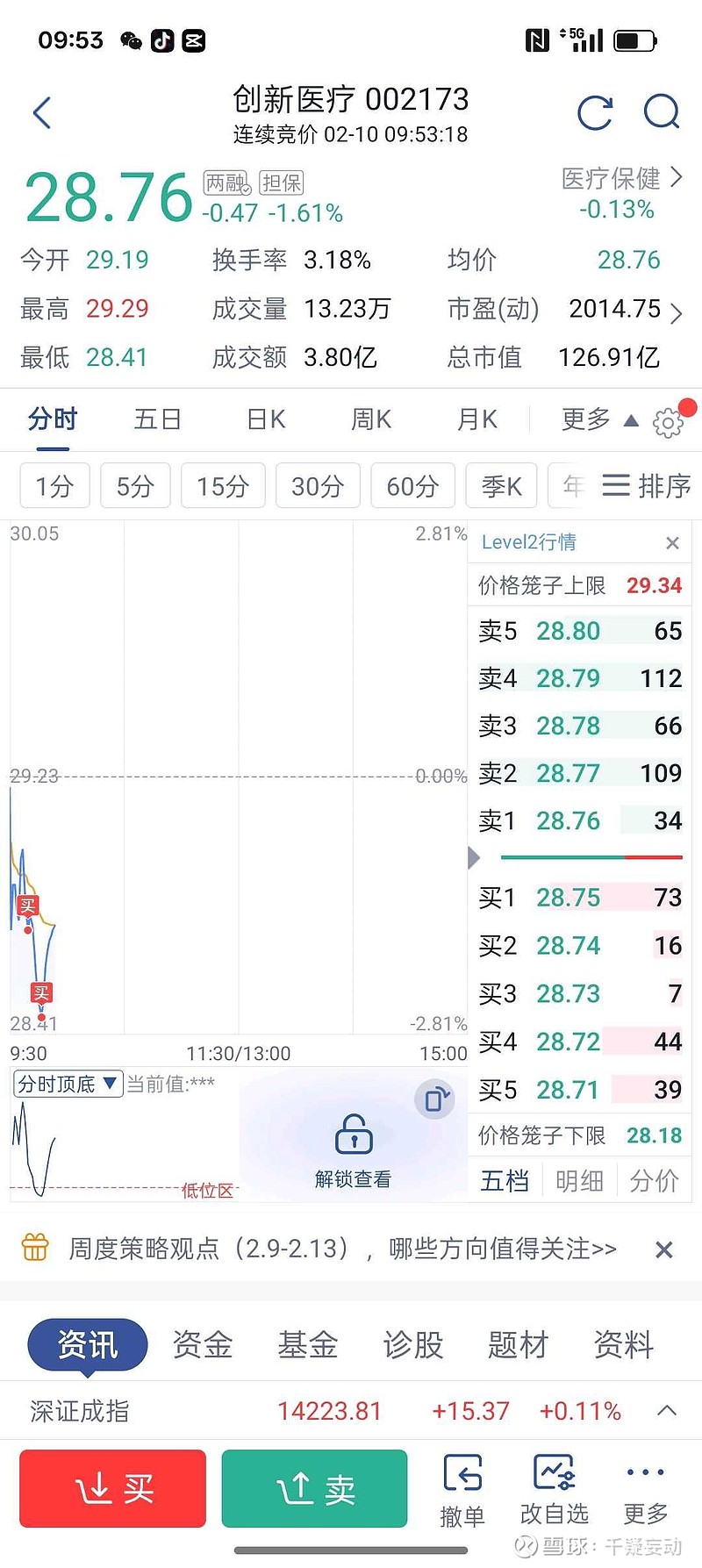Switch to the 日K tab
Screen dimensions: 702x1568
pyautogui.click(x=266, y=420)
